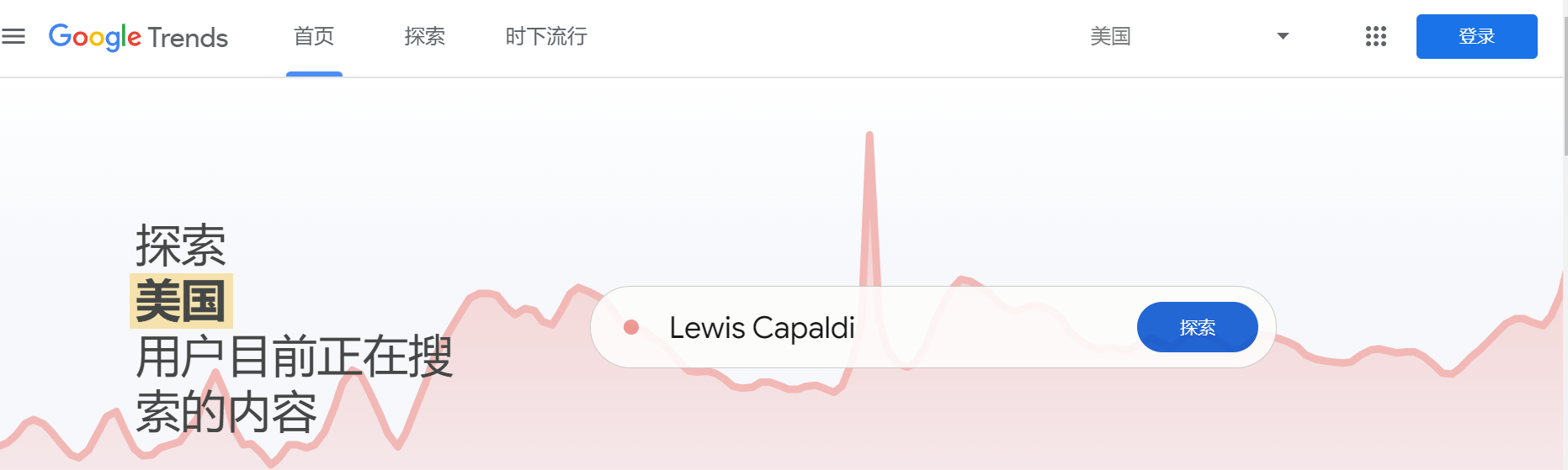Expand the 美国 country selector
The width and height of the screenshot is (1568, 470).
pos(1110,36)
